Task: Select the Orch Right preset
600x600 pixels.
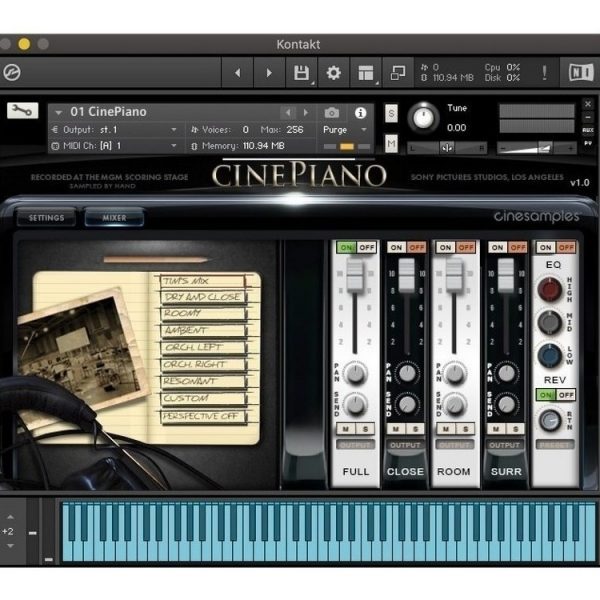Action: pos(203,364)
